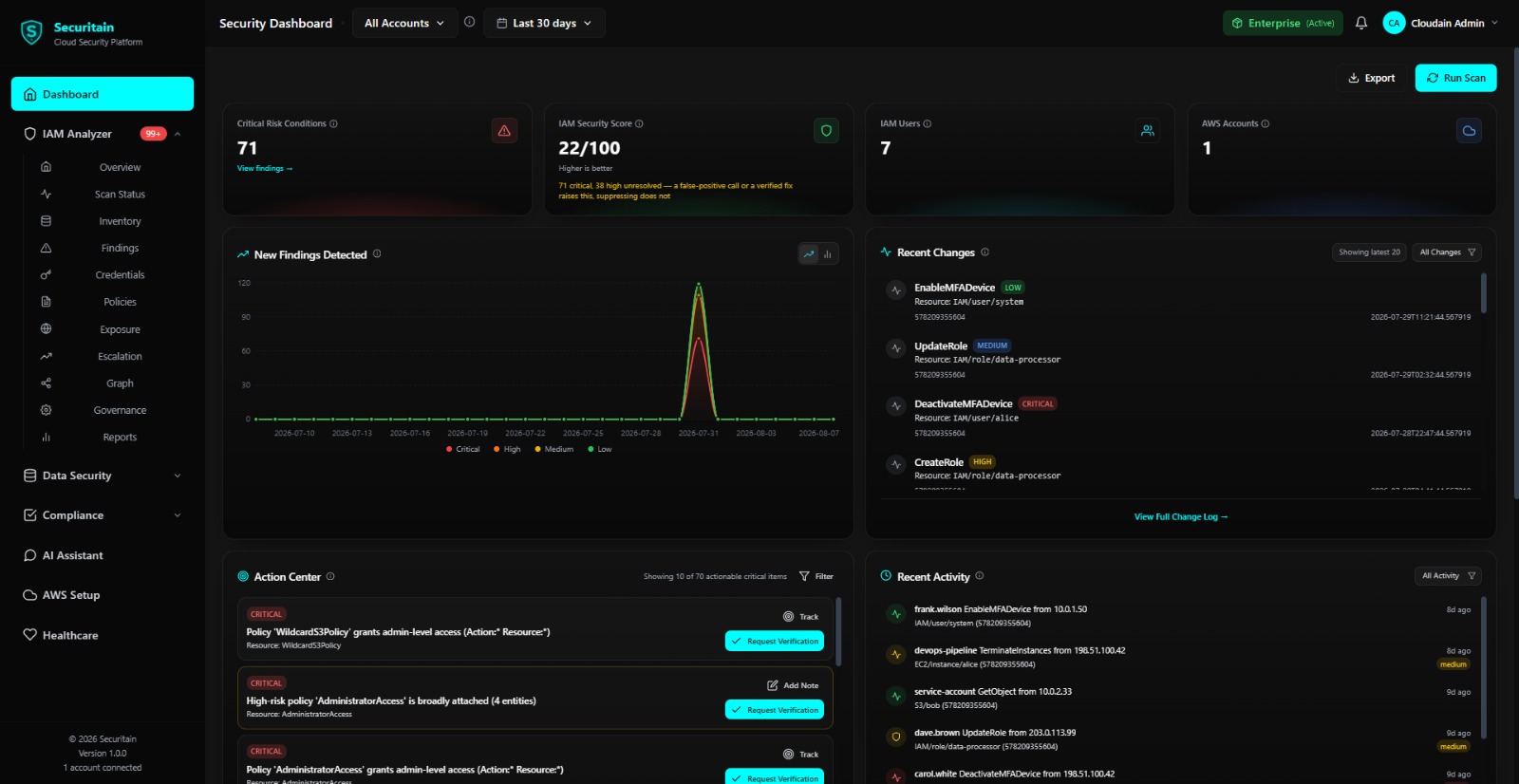Open the Policies page in sidebar
This screenshot has height=784, width=1519.
[120, 302]
